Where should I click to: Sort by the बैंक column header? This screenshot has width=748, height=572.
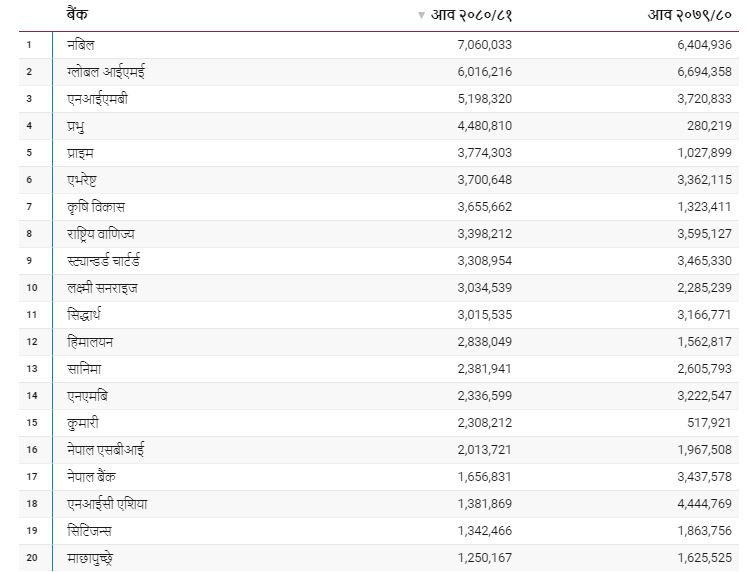pyautogui.click(x=77, y=14)
